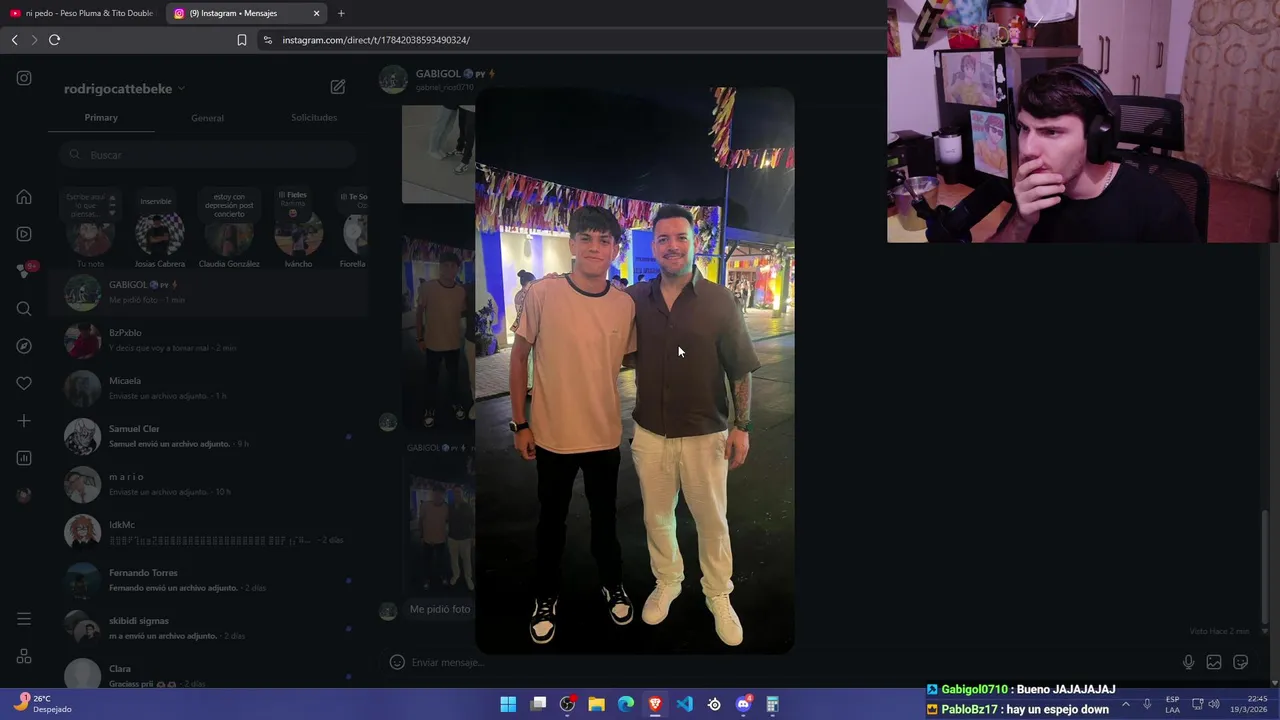This screenshot has width=1280, height=720.
Task: Open Claudia González's note avatar
Action: tap(229, 232)
